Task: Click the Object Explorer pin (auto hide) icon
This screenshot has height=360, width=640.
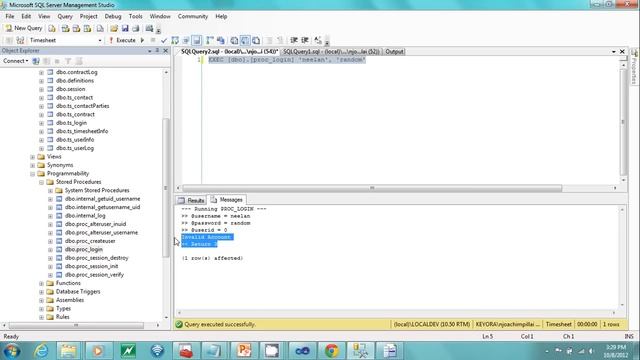Action: coord(158,51)
